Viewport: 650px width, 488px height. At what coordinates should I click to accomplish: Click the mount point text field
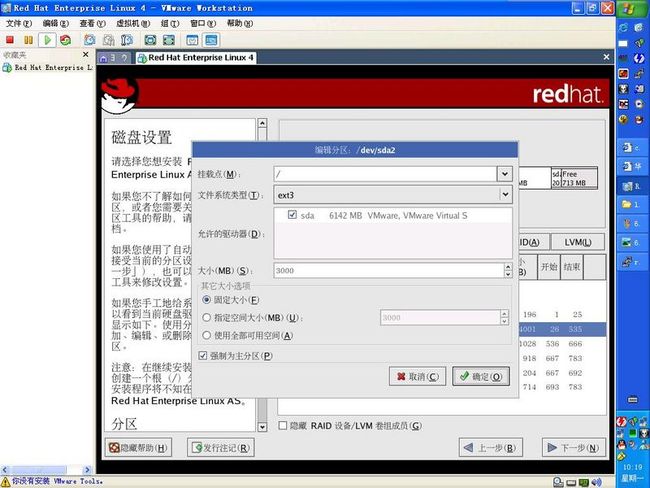(385, 174)
